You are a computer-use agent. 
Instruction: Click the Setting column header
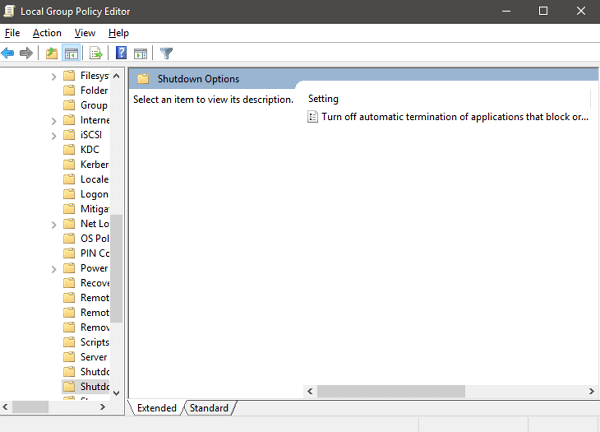pyautogui.click(x=323, y=99)
